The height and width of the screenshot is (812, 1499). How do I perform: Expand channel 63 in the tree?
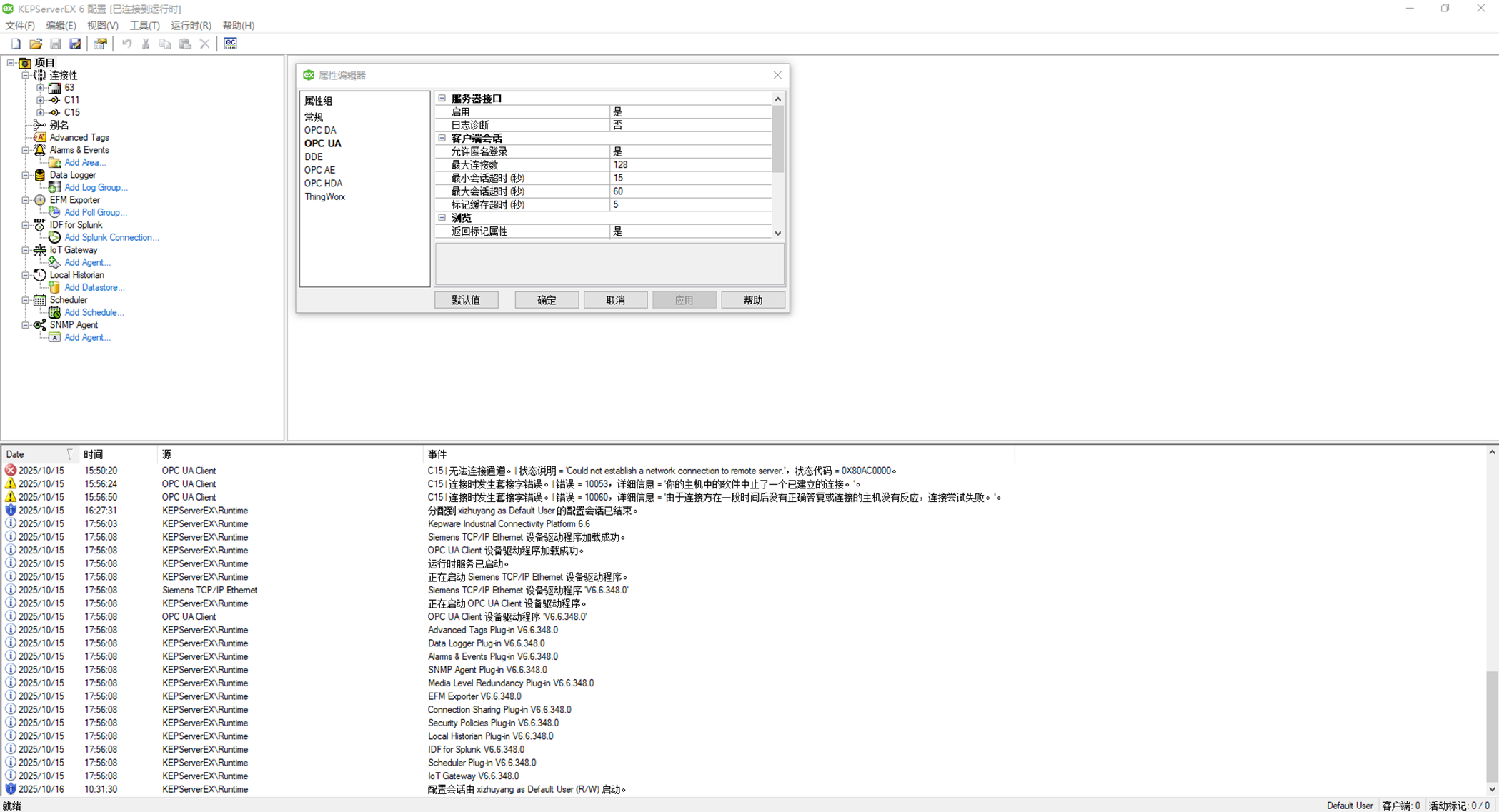click(x=40, y=88)
